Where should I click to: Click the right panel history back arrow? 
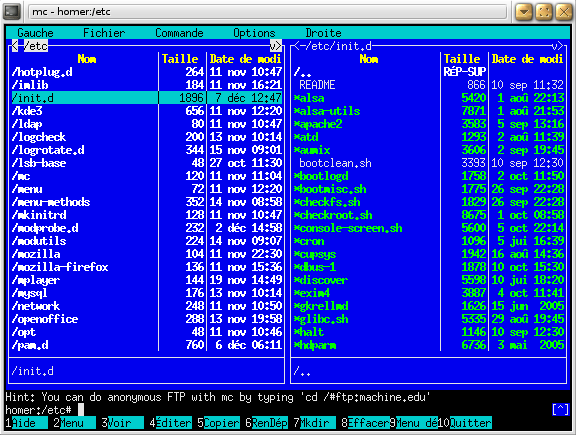point(296,46)
